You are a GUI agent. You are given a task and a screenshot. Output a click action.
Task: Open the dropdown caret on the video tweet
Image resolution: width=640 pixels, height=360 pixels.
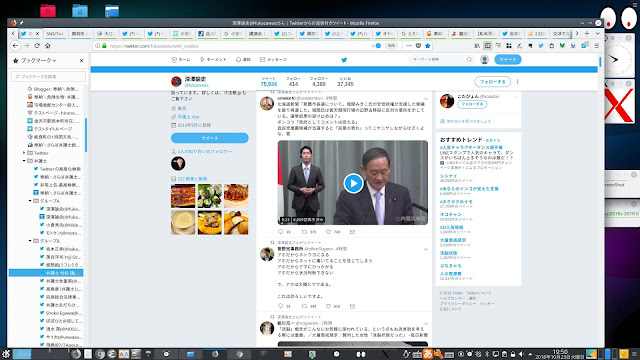pos(426,98)
